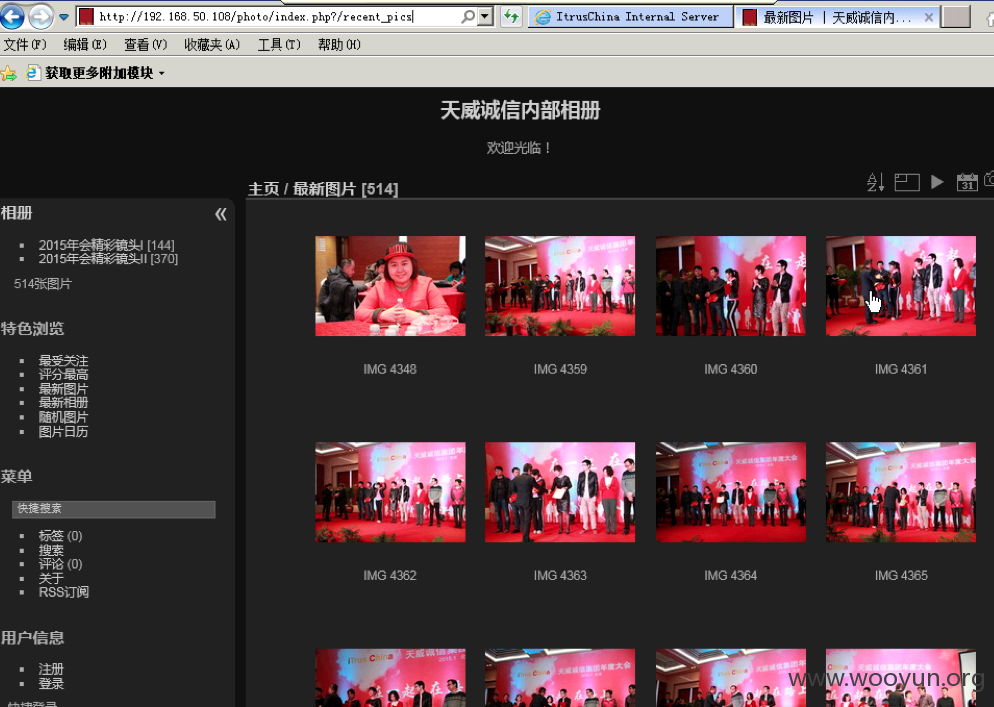Open thumbnail IMG 4362
The image size is (994, 707).
pyautogui.click(x=390, y=492)
